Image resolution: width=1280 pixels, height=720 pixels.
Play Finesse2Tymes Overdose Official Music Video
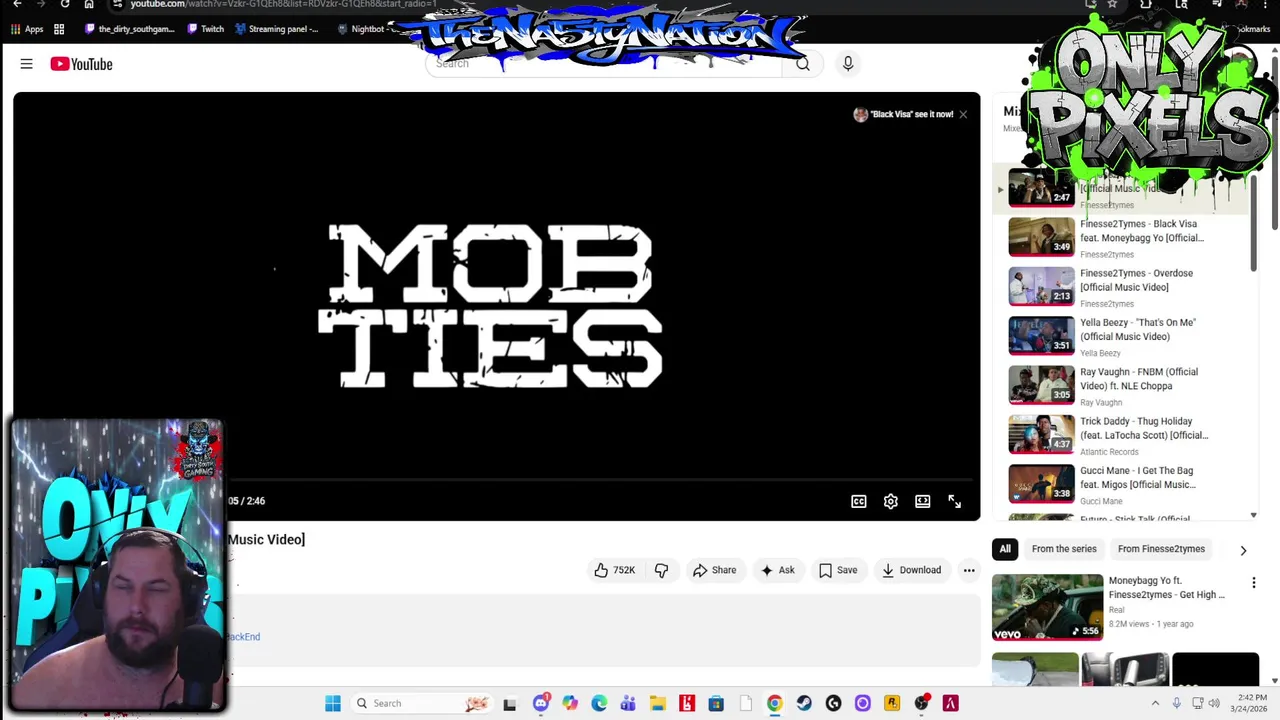1136,280
